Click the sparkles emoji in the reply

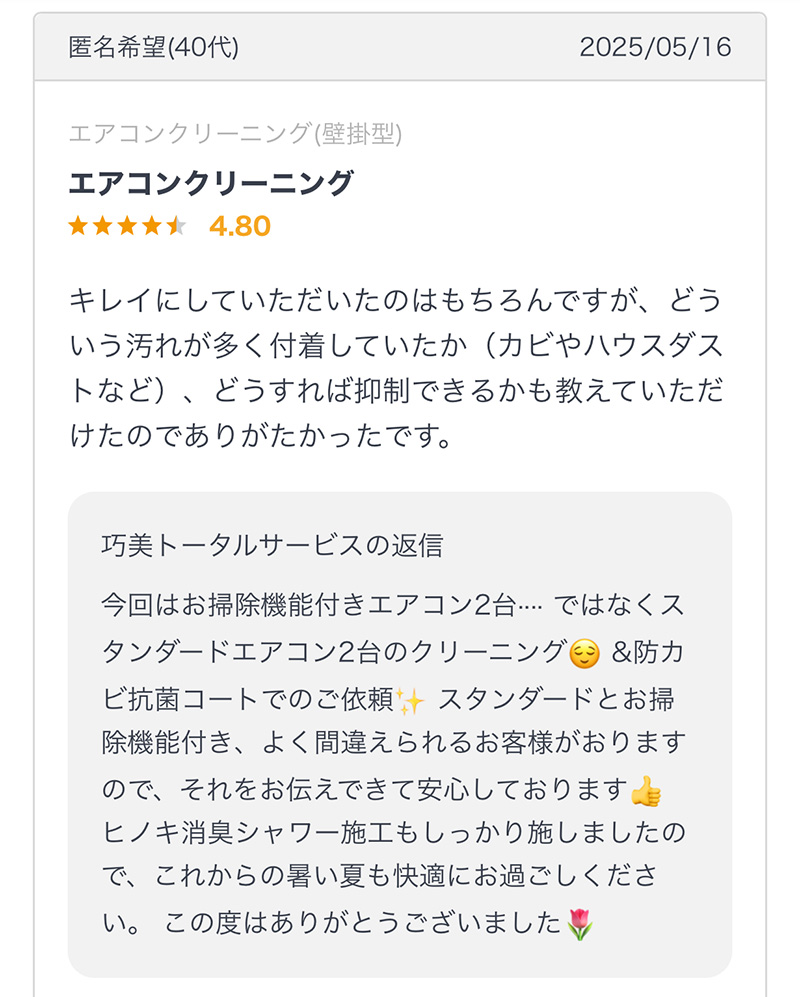click(410, 701)
